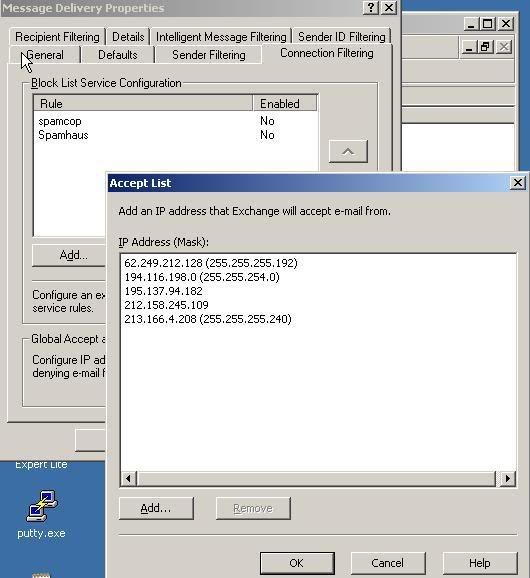Select the spamcop rule row
This screenshot has width=530, height=578.
click(x=175, y=121)
